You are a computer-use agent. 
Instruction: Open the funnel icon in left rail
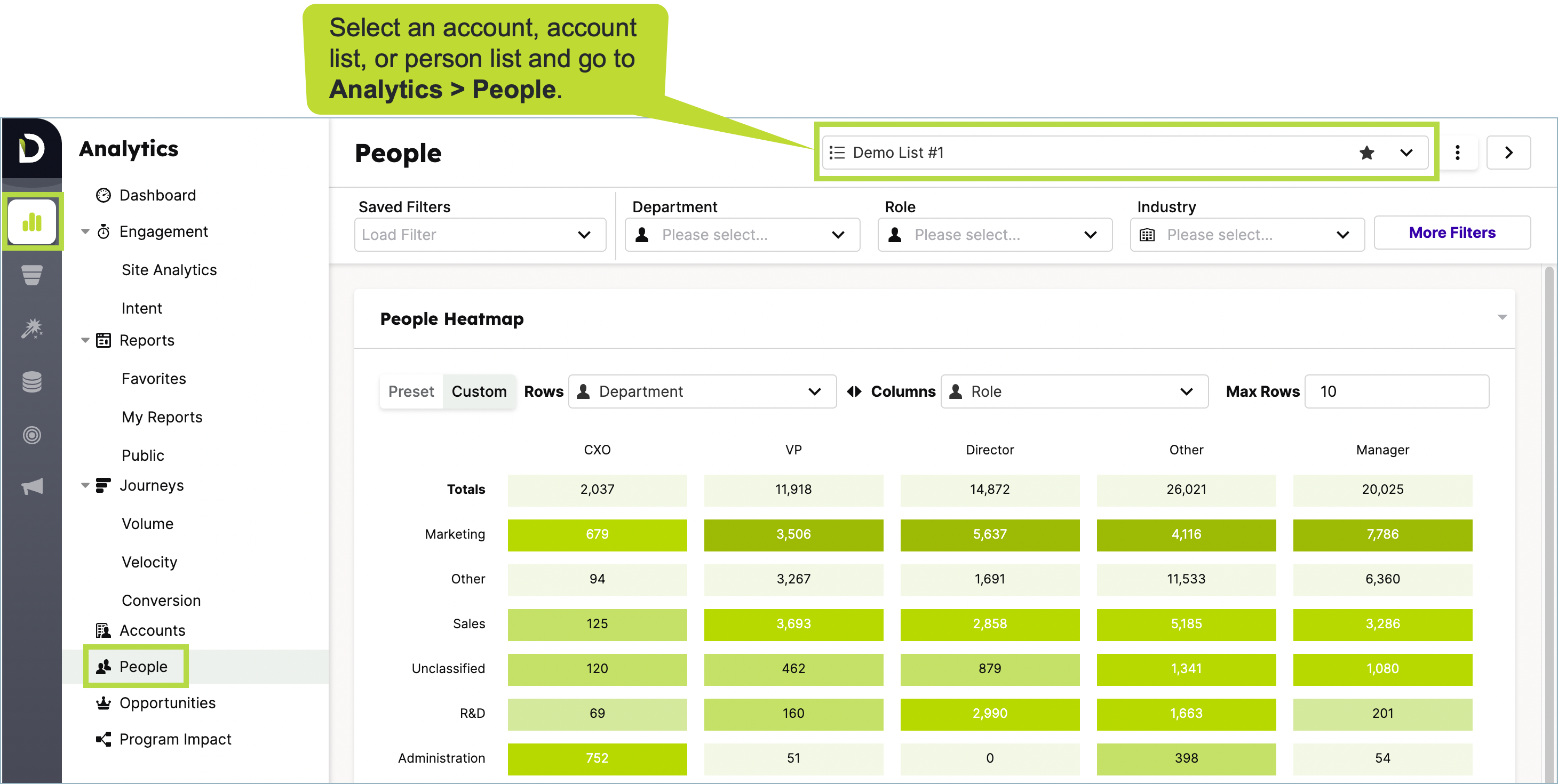(32, 275)
